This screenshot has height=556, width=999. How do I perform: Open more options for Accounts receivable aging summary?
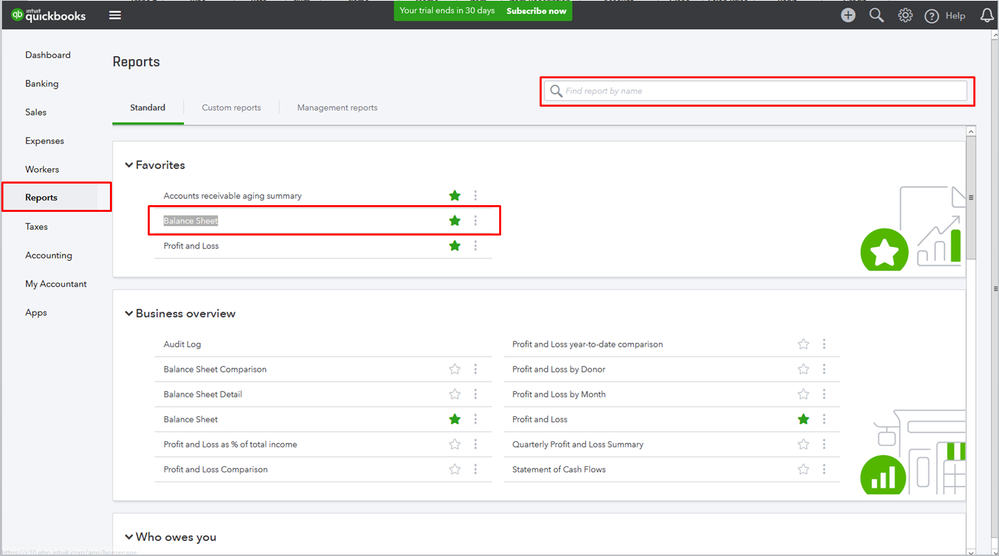point(475,196)
